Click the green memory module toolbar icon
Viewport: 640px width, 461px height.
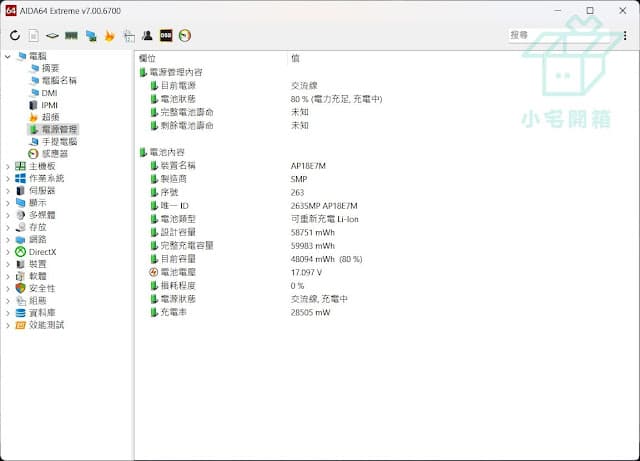(71, 36)
